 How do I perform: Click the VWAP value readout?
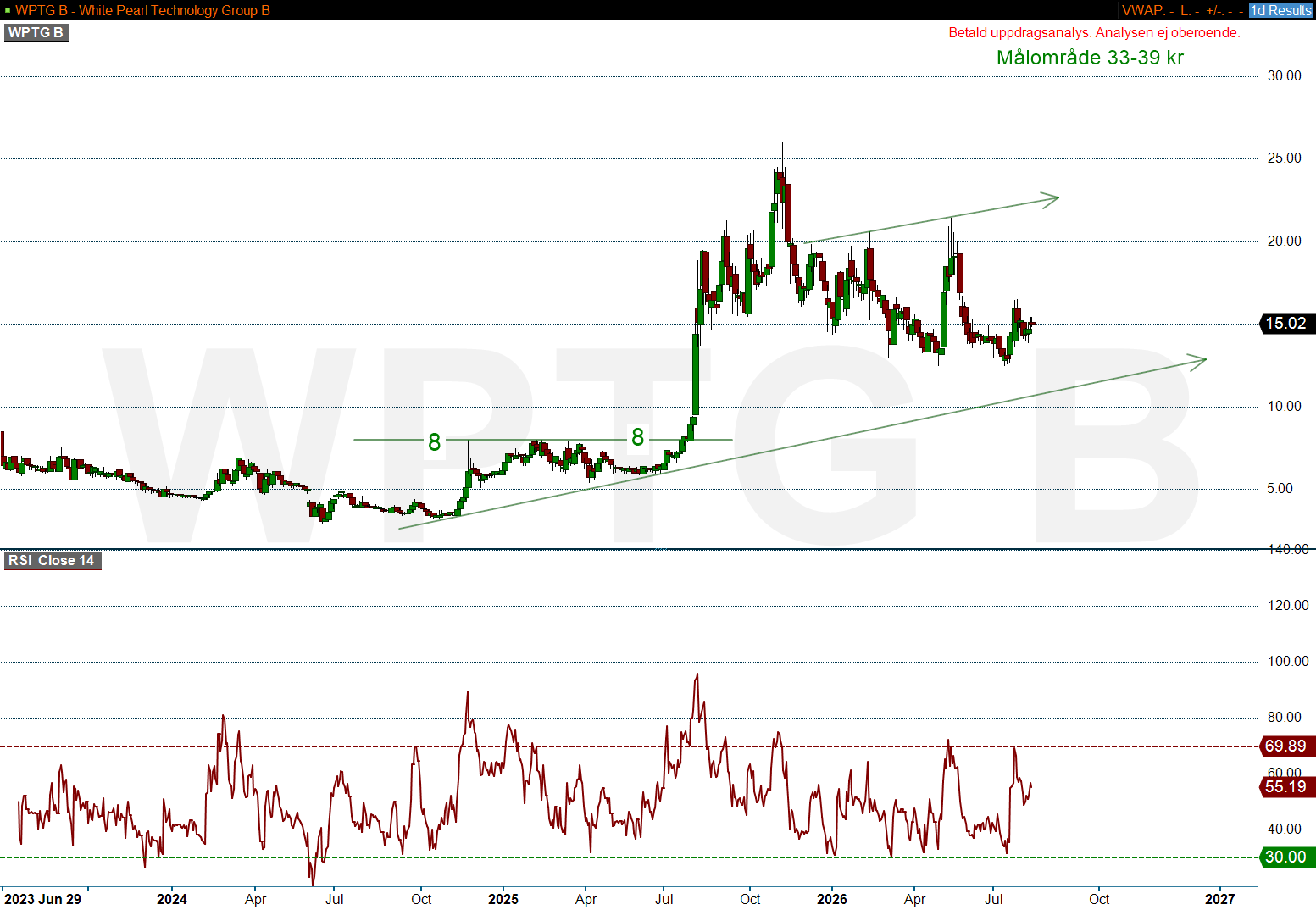[x=1148, y=10]
